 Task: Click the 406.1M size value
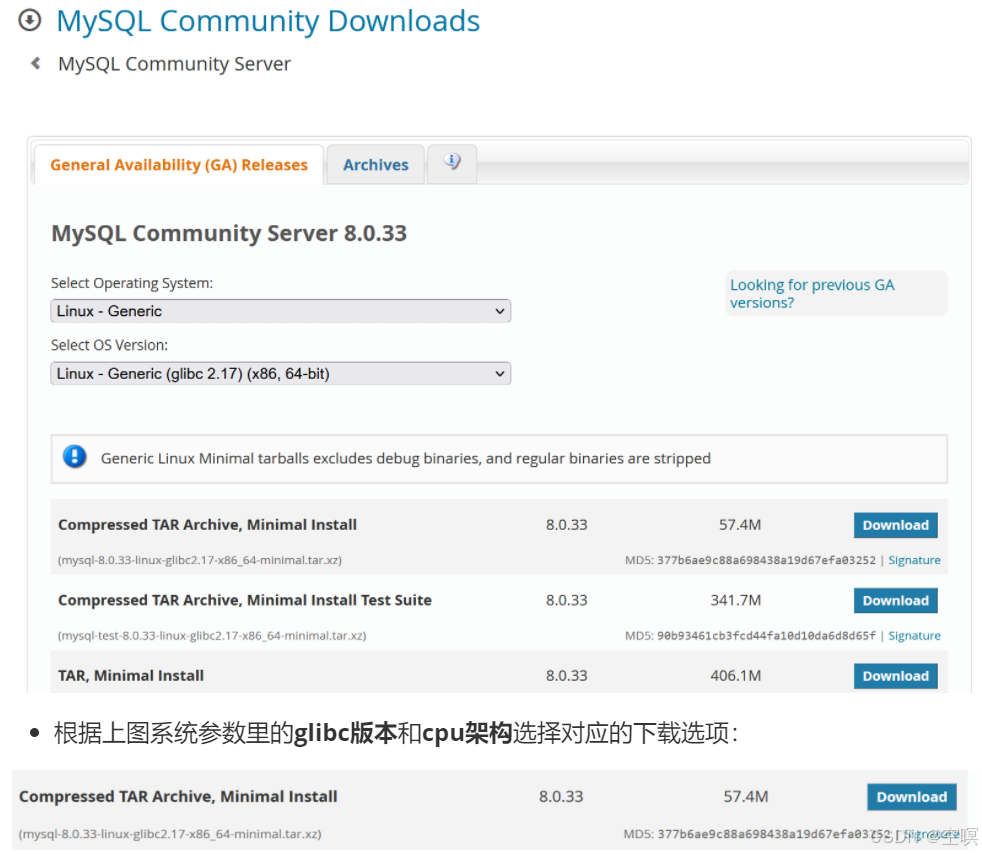(736, 676)
